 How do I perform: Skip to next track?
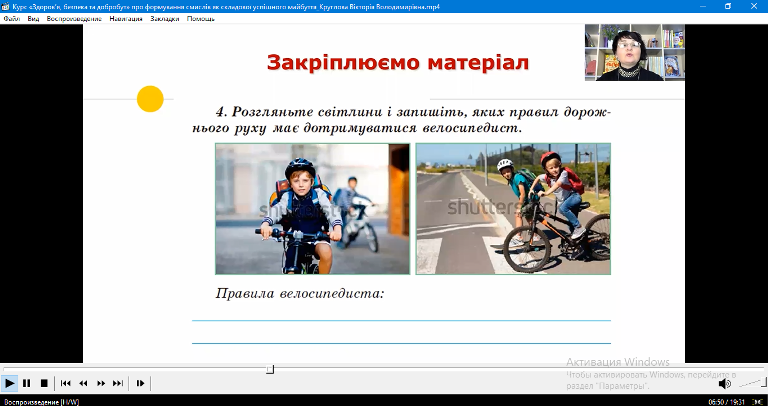tap(118, 383)
